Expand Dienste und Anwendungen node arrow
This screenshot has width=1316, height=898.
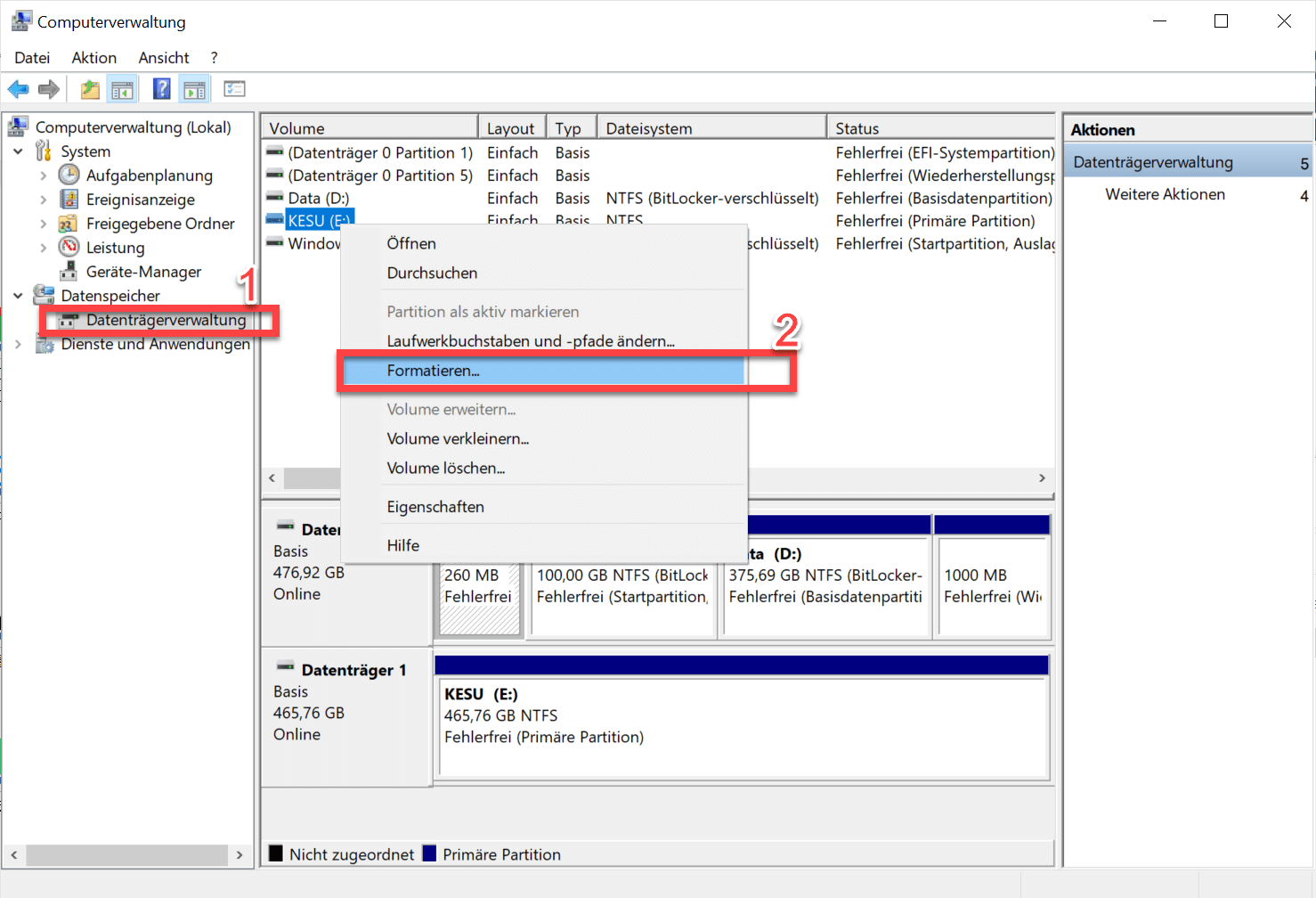pos(18,344)
